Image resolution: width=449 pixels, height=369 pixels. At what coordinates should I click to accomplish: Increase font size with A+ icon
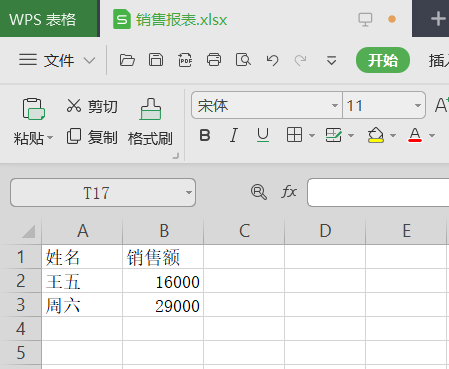click(x=442, y=105)
